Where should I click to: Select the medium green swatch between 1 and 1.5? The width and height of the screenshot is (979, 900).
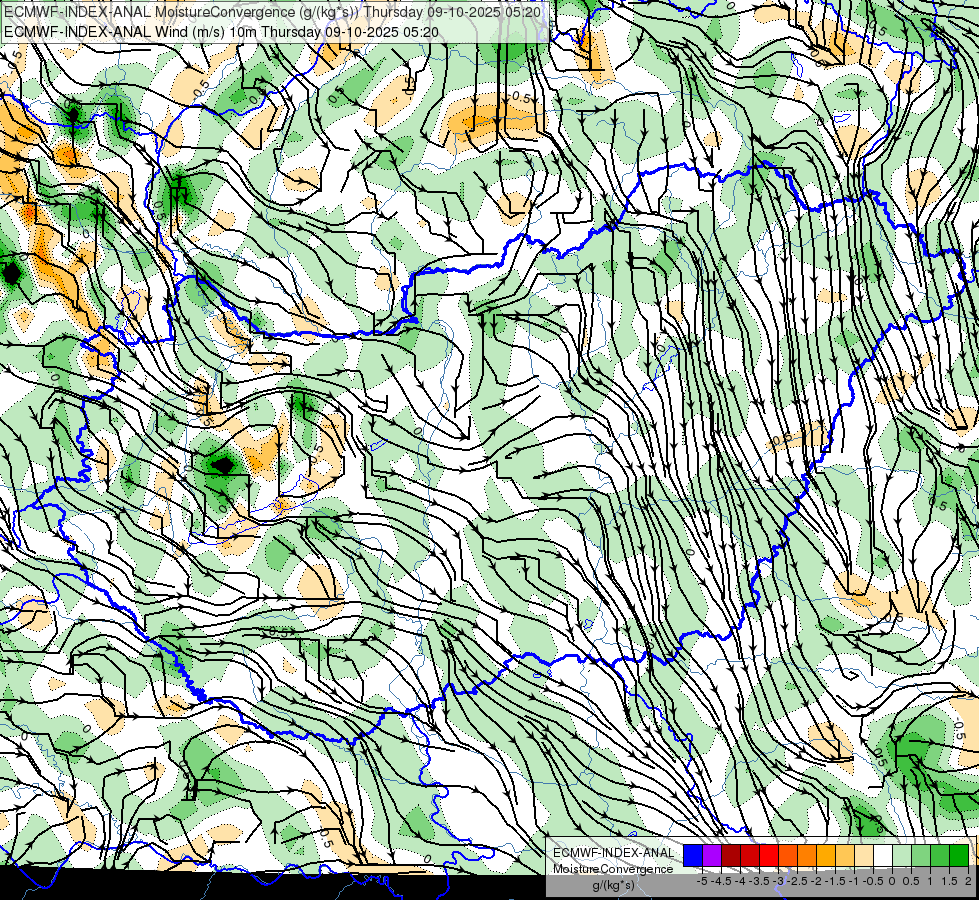click(940, 856)
